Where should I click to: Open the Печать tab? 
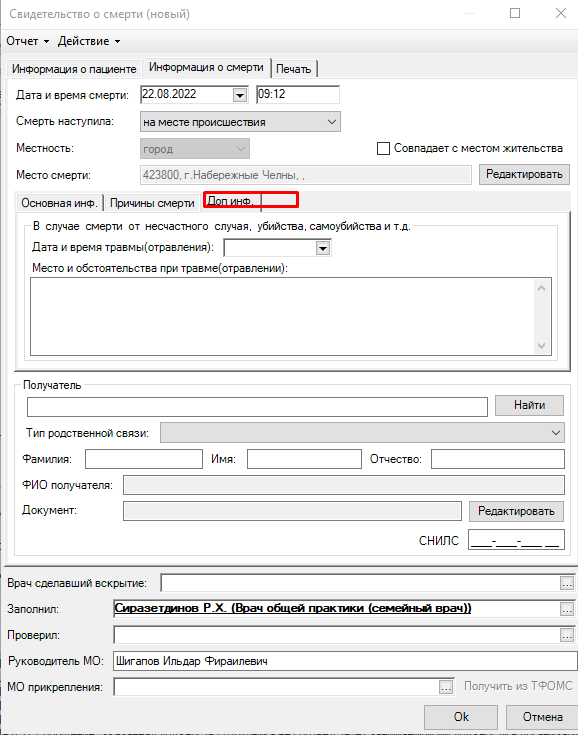(x=293, y=69)
